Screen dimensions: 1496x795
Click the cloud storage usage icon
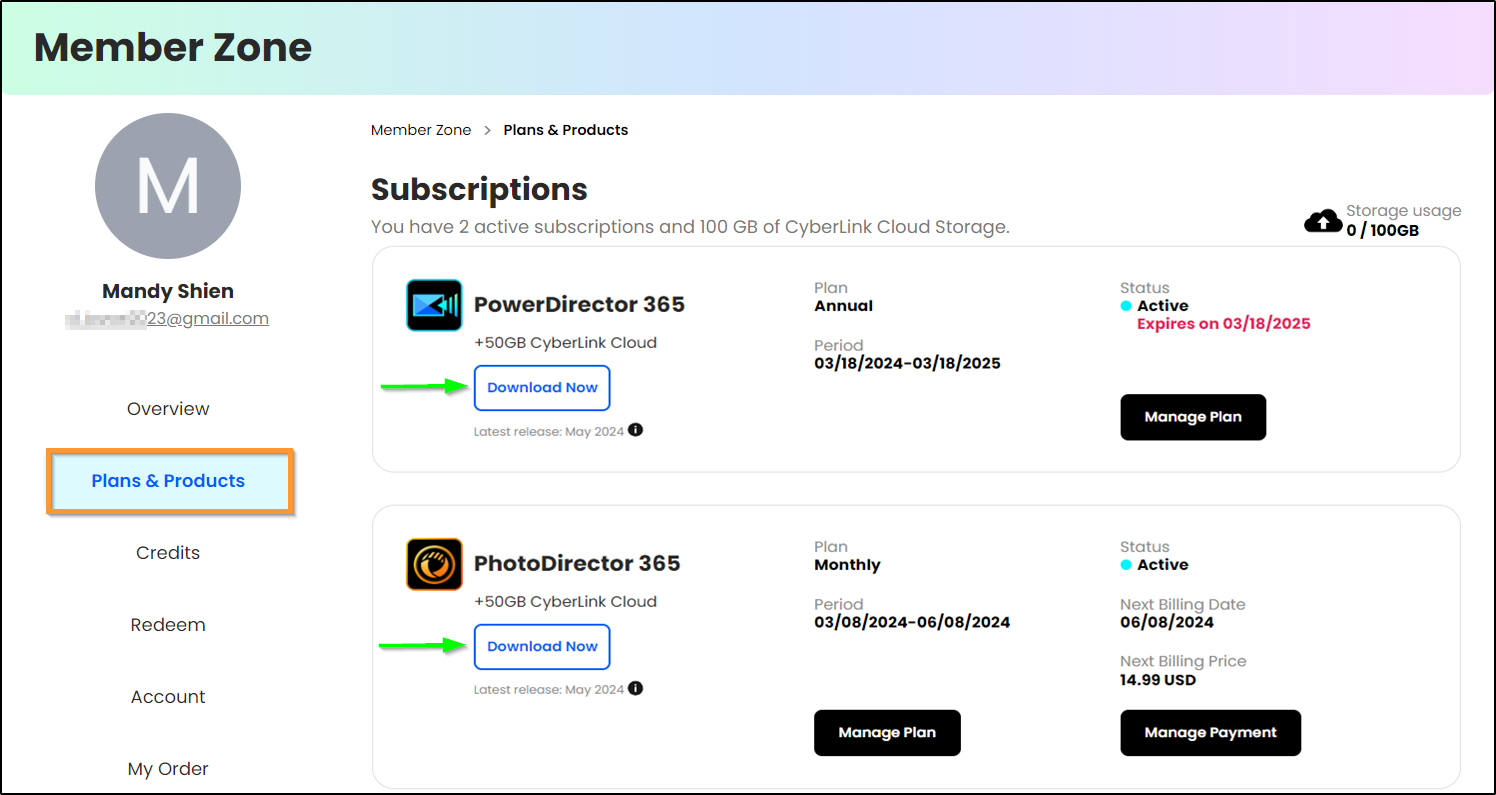coord(1323,221)
